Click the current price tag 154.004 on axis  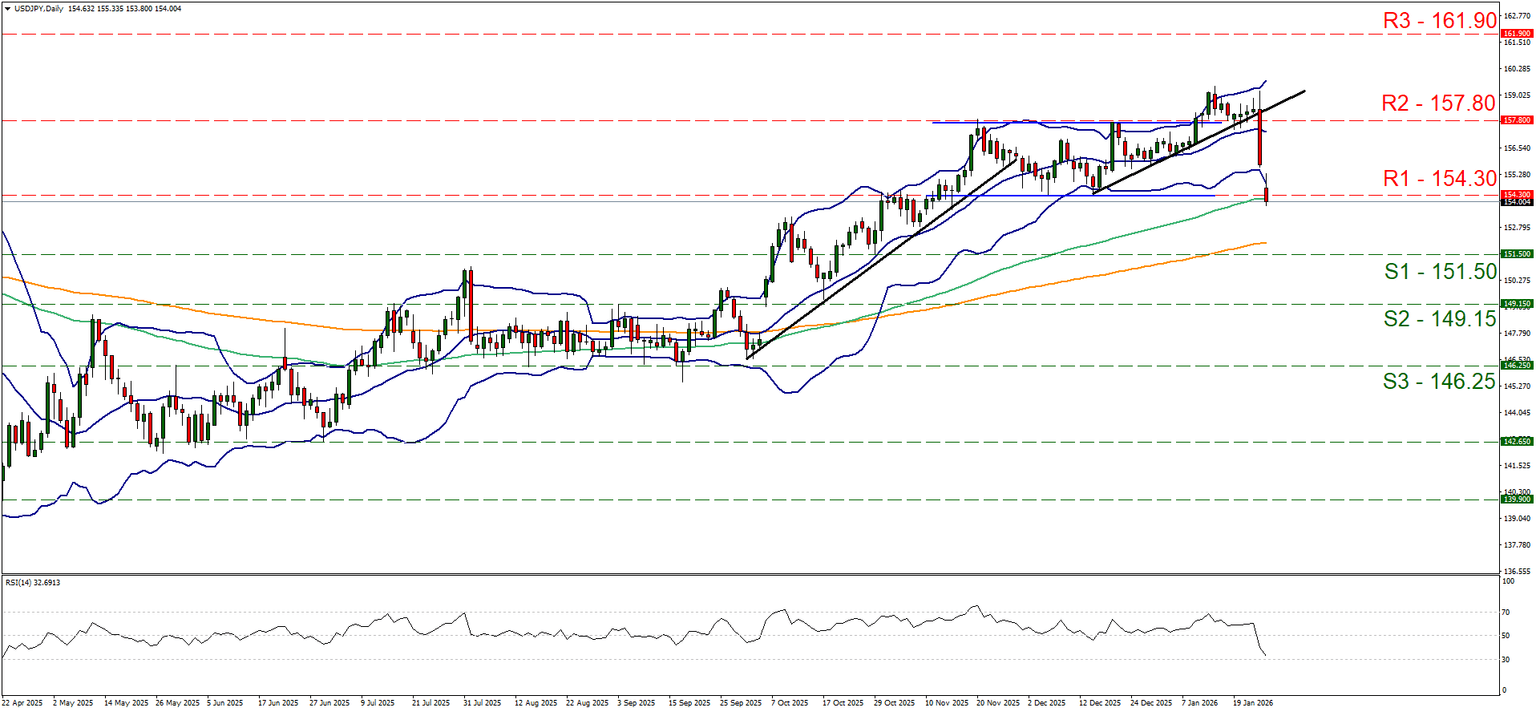point(1517,202)
